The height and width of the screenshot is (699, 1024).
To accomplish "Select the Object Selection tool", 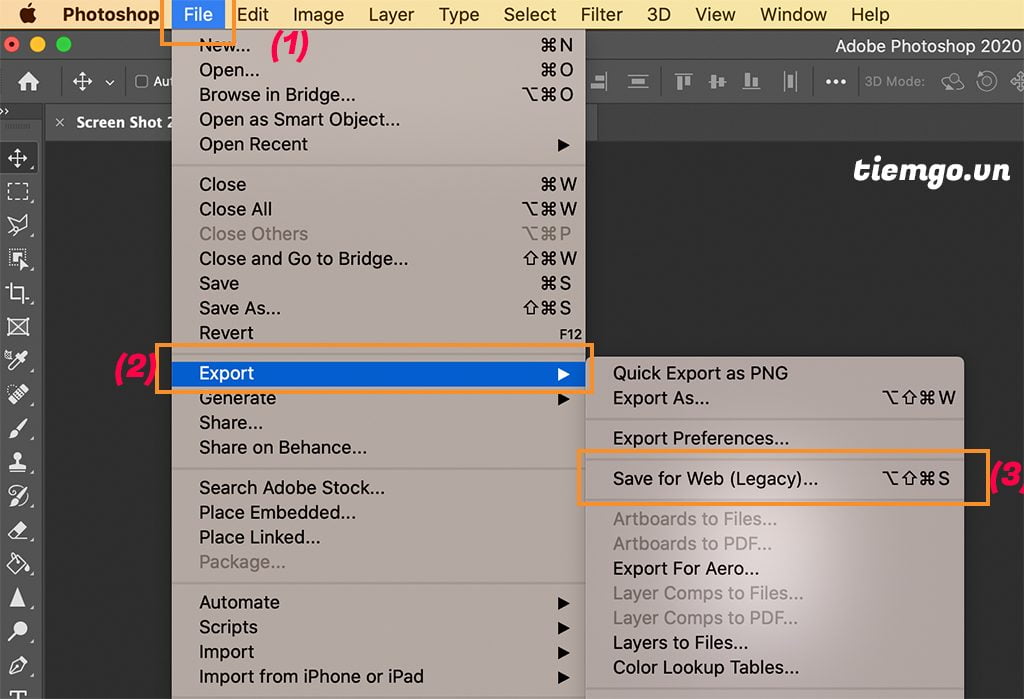I will pos(18,259).
